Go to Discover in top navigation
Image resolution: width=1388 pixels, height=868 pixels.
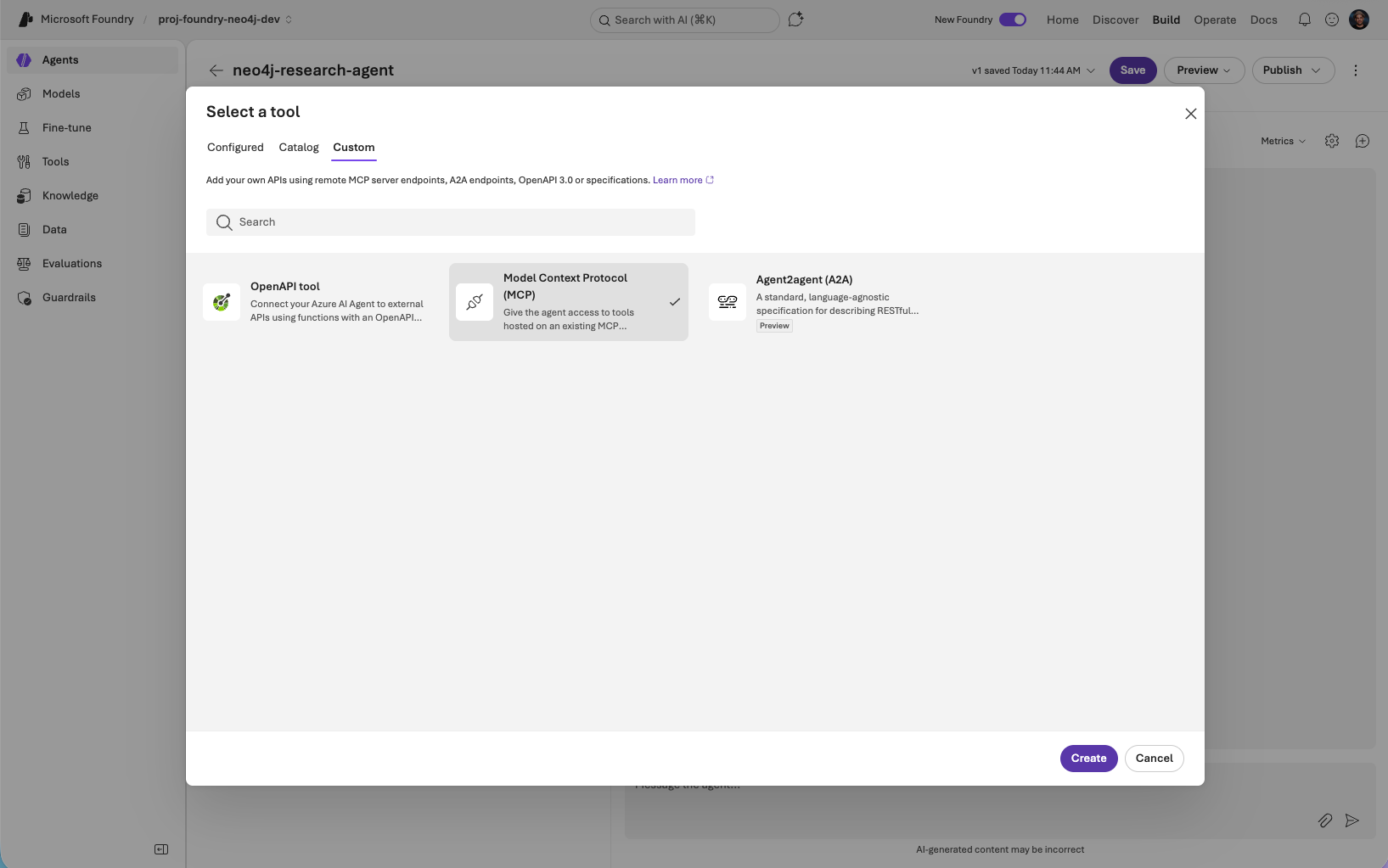click(x=1115, y=20)
